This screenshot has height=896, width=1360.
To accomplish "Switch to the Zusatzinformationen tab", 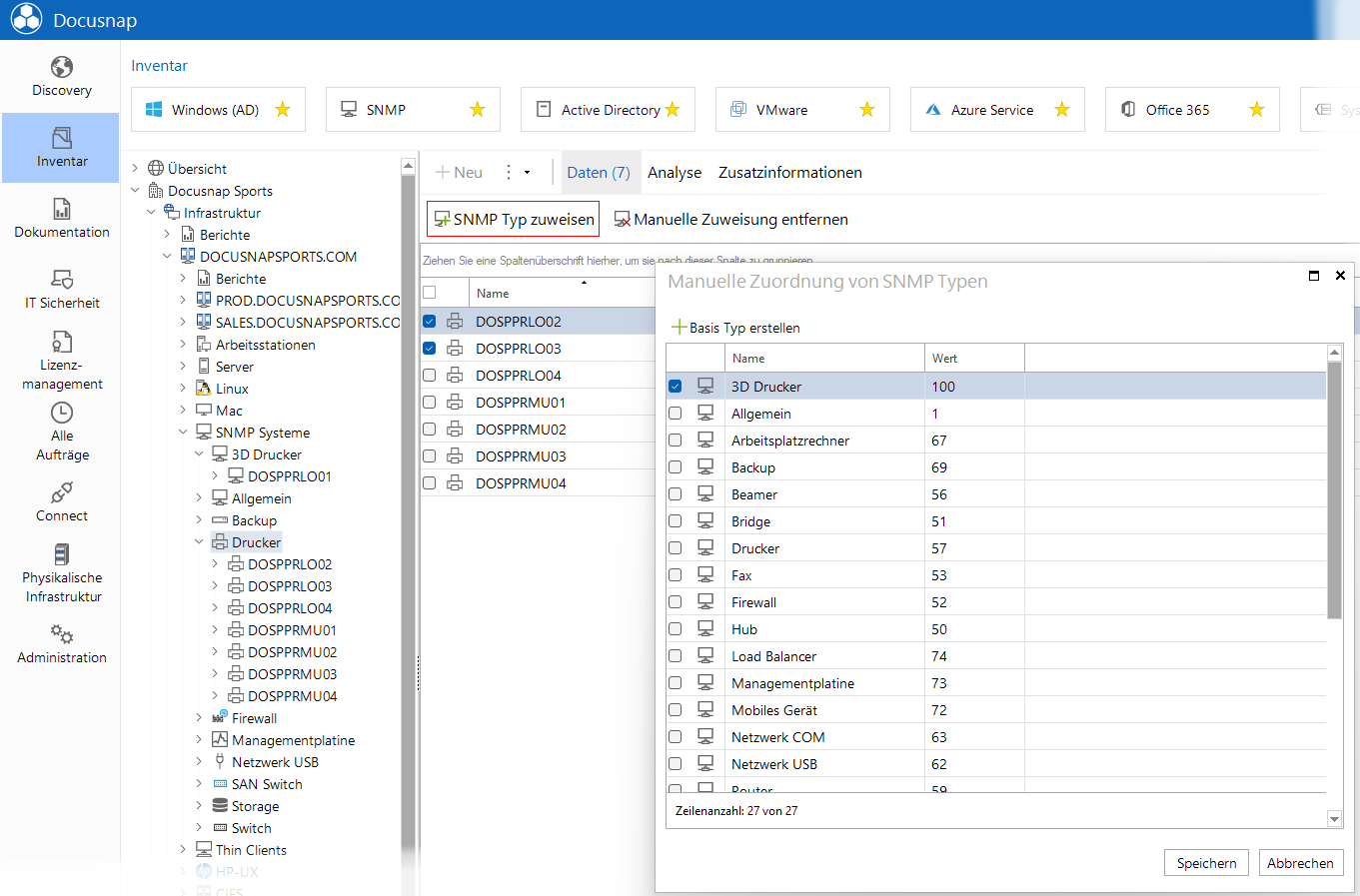I will point(790,173).
